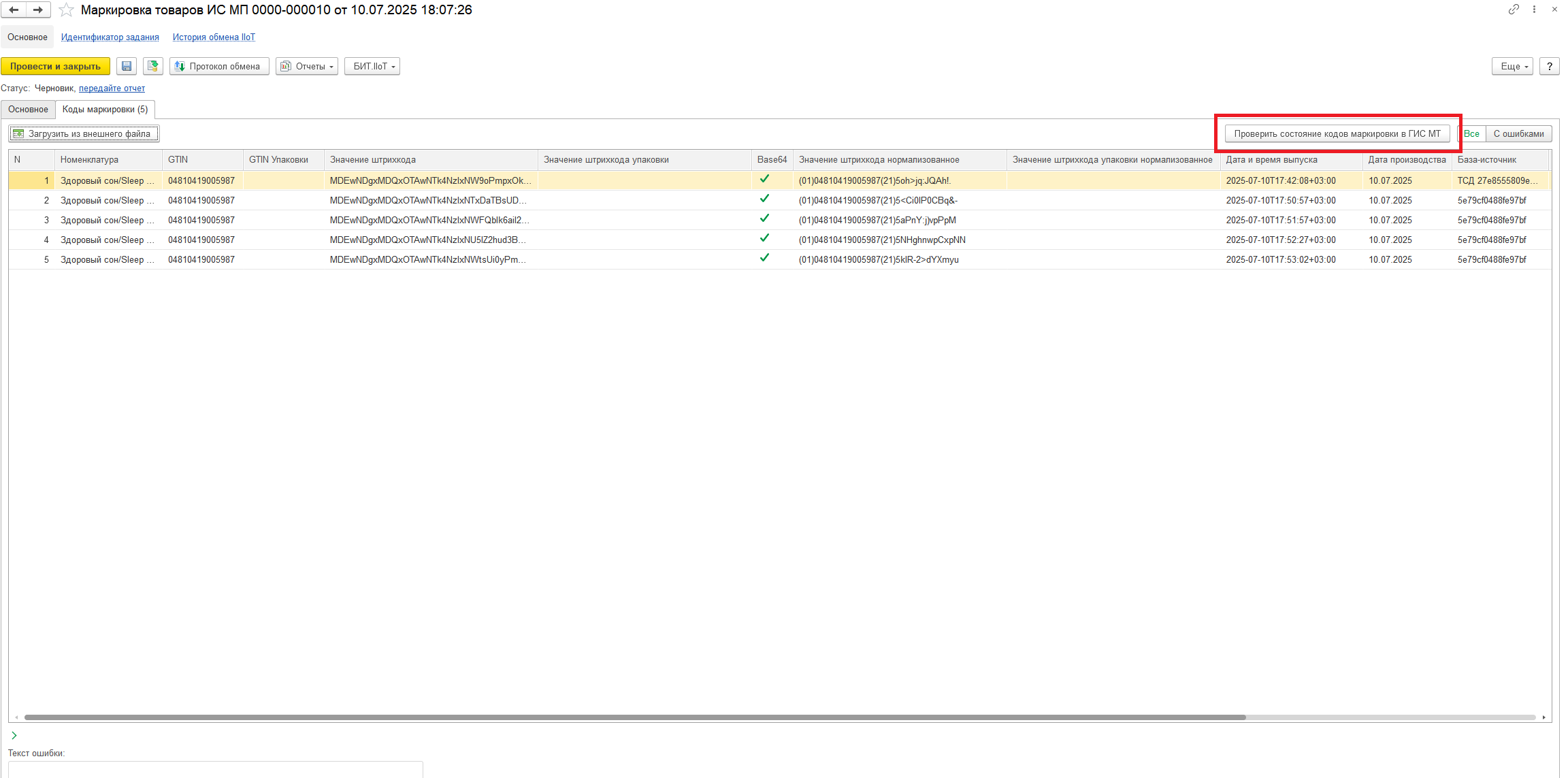
Task: Click the back navigation arrow
Action: 14,10
